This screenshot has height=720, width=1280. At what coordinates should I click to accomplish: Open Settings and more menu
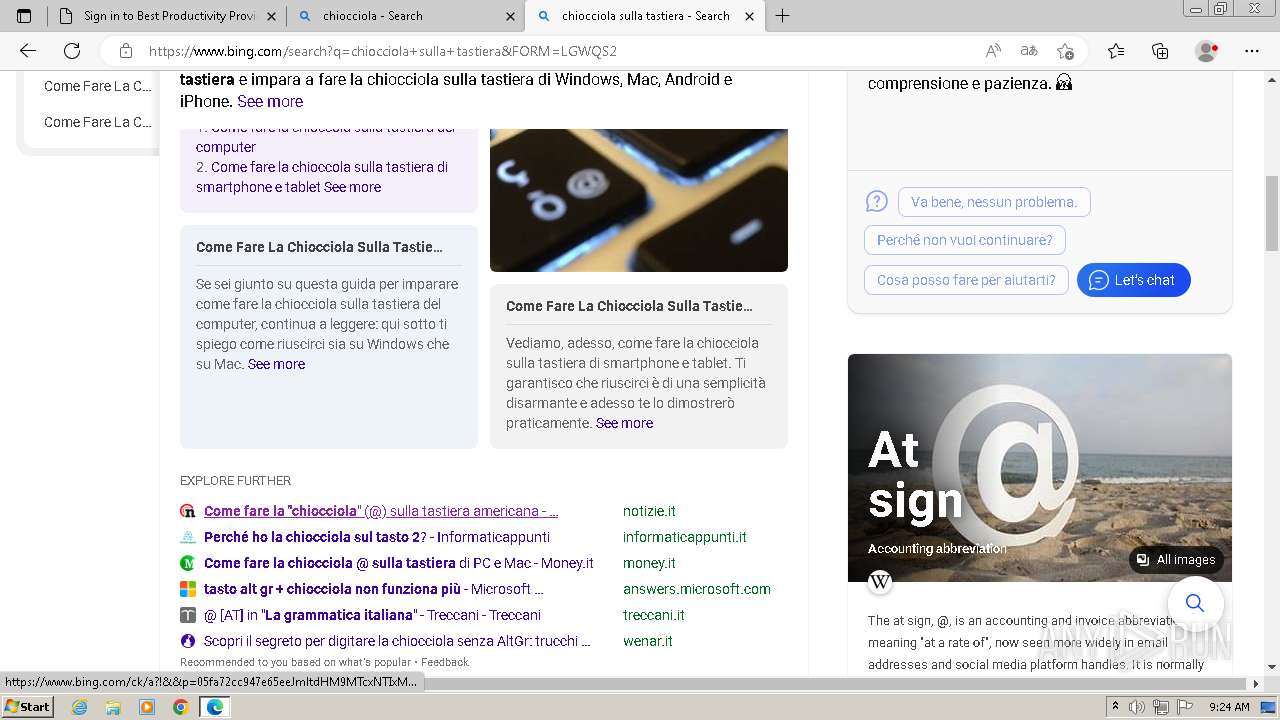click(1252, 51)
